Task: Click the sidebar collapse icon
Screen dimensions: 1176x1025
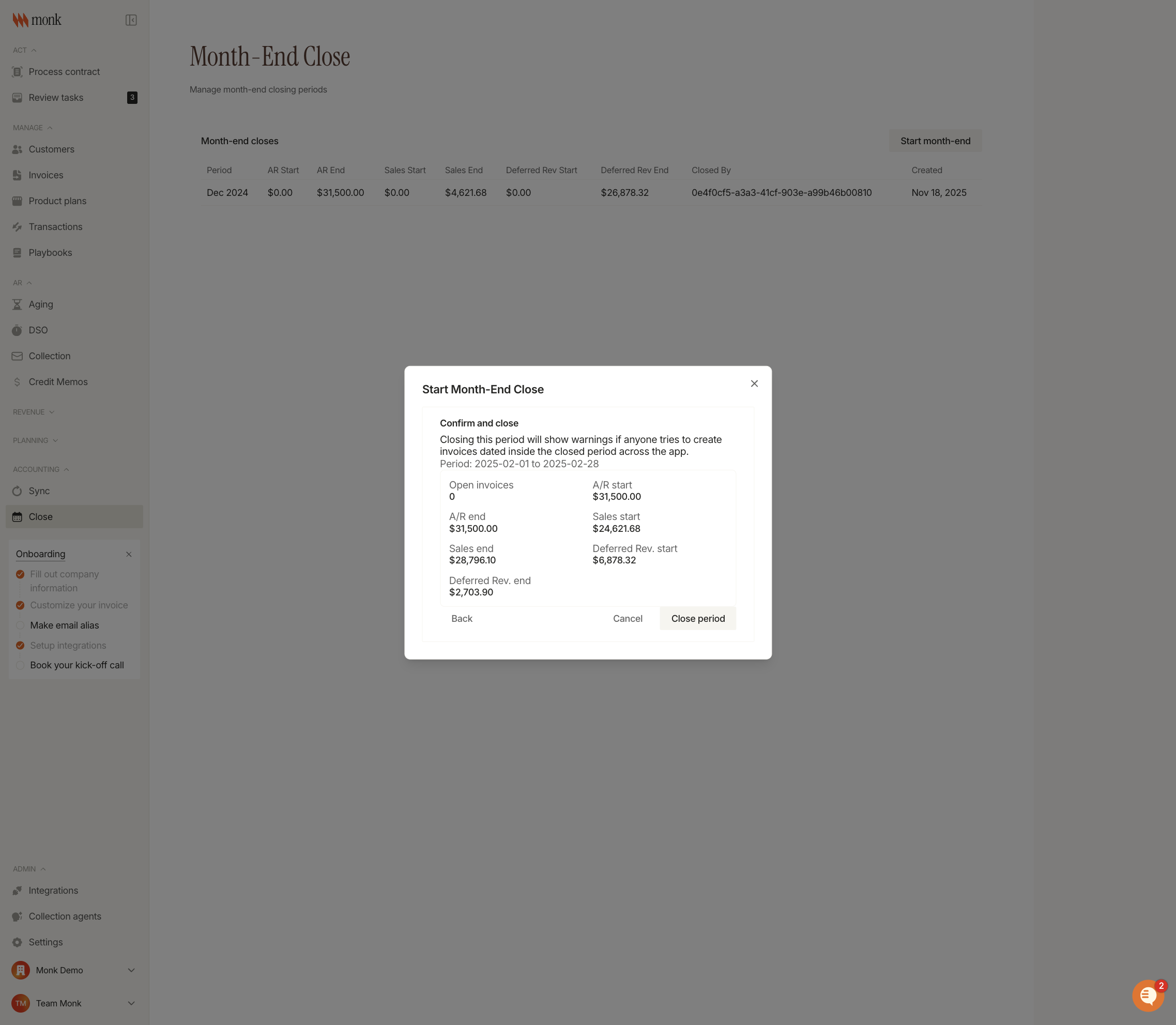Action: coord(131,20)
